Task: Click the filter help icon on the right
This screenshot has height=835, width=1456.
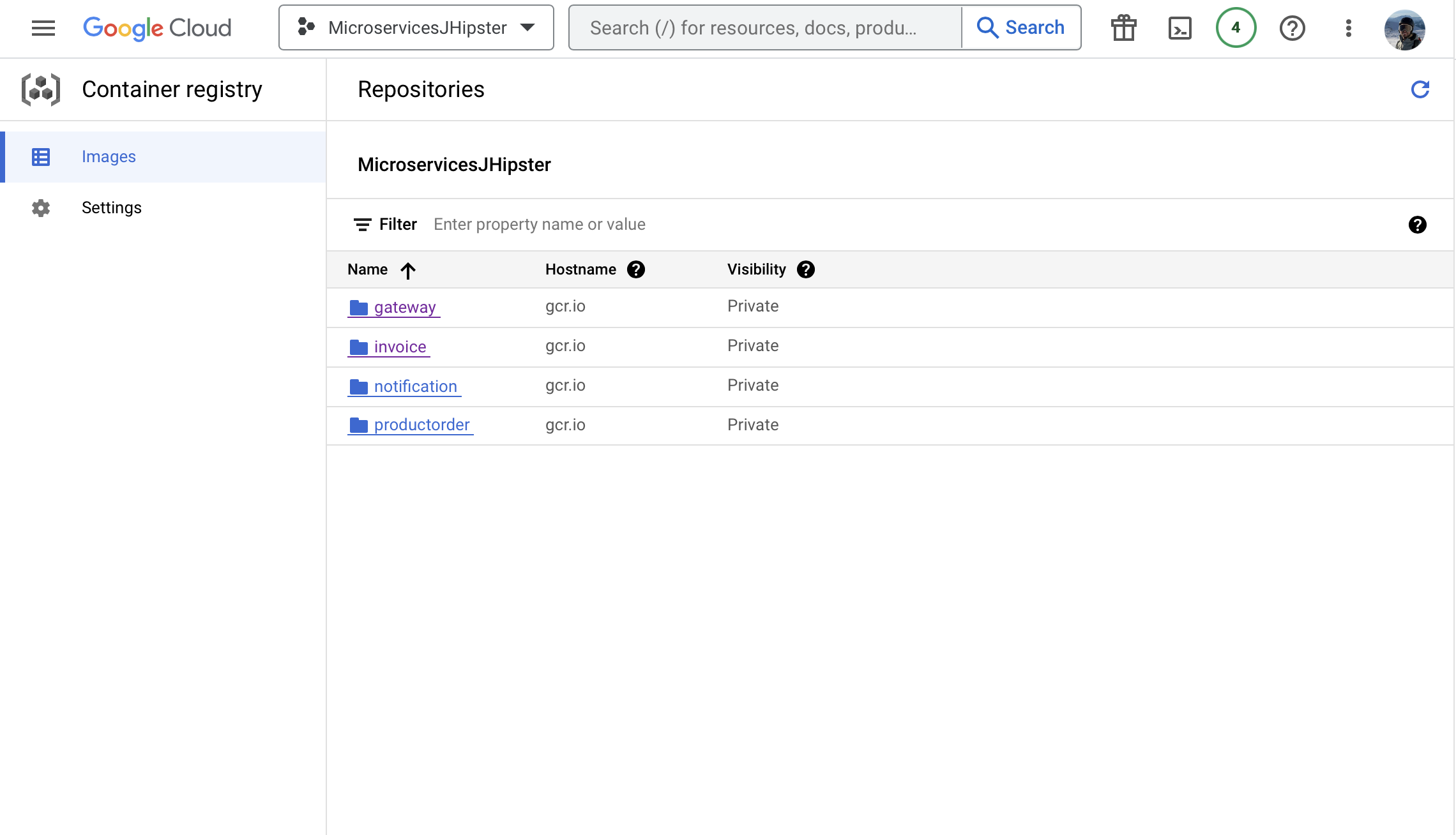Action: click(1417, 225)
